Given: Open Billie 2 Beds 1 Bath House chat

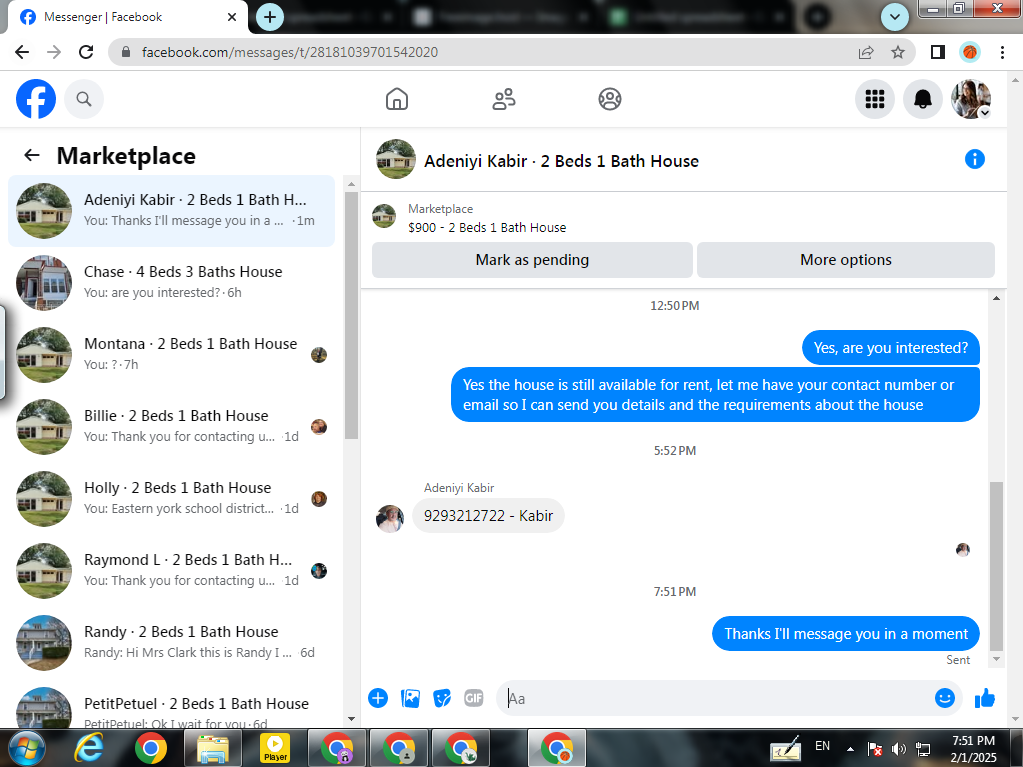Looking at the screenshot, I should tap(172, 427).
